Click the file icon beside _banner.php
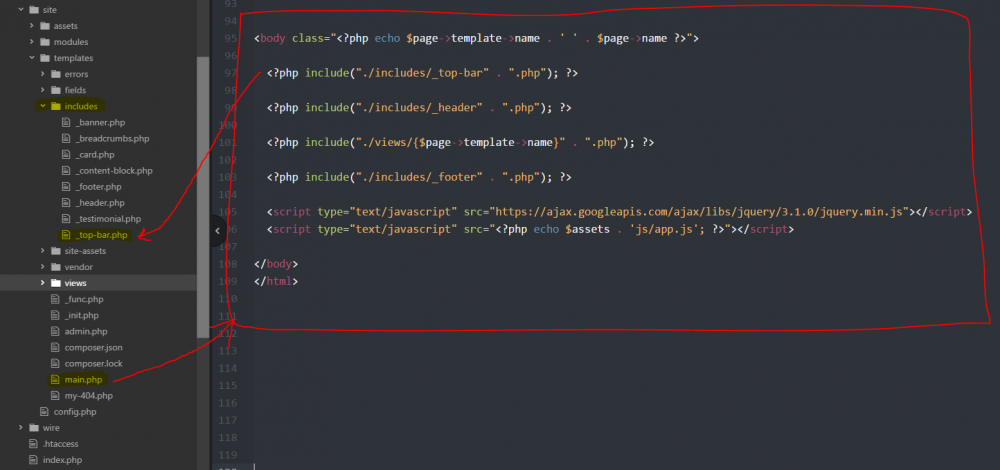This screenshot has width=1000, height=470. (x=67, y=122)
